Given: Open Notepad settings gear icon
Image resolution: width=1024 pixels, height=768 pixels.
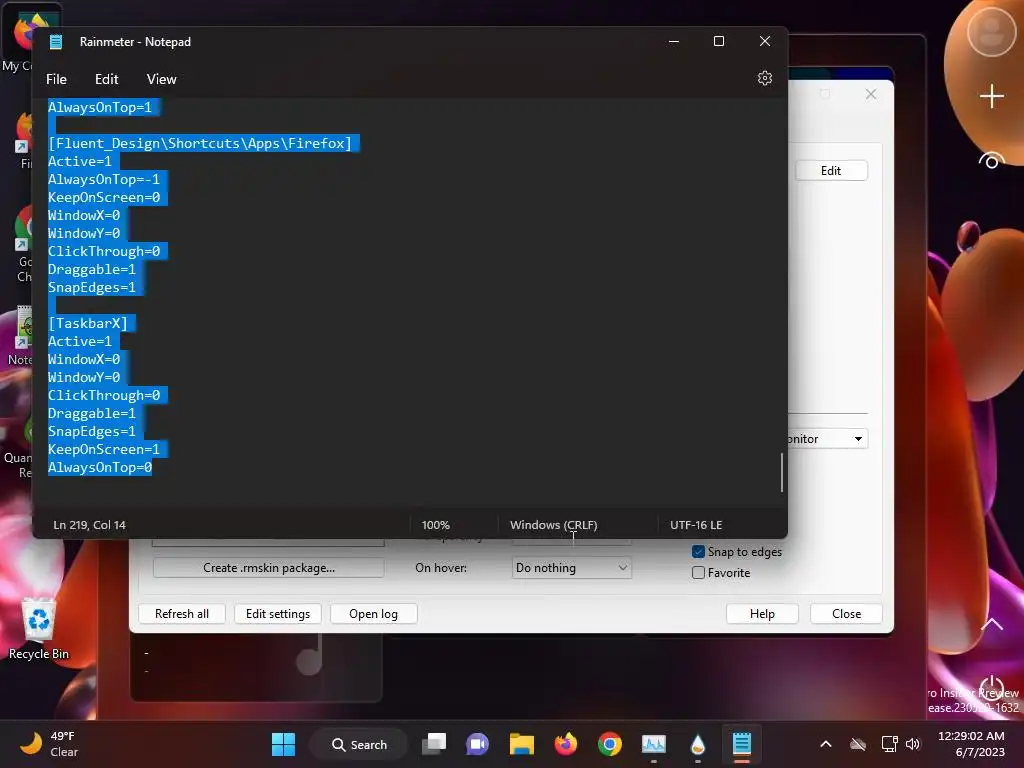Looking at the screenshot, I should pyautogui.click(x=765, y=78).
